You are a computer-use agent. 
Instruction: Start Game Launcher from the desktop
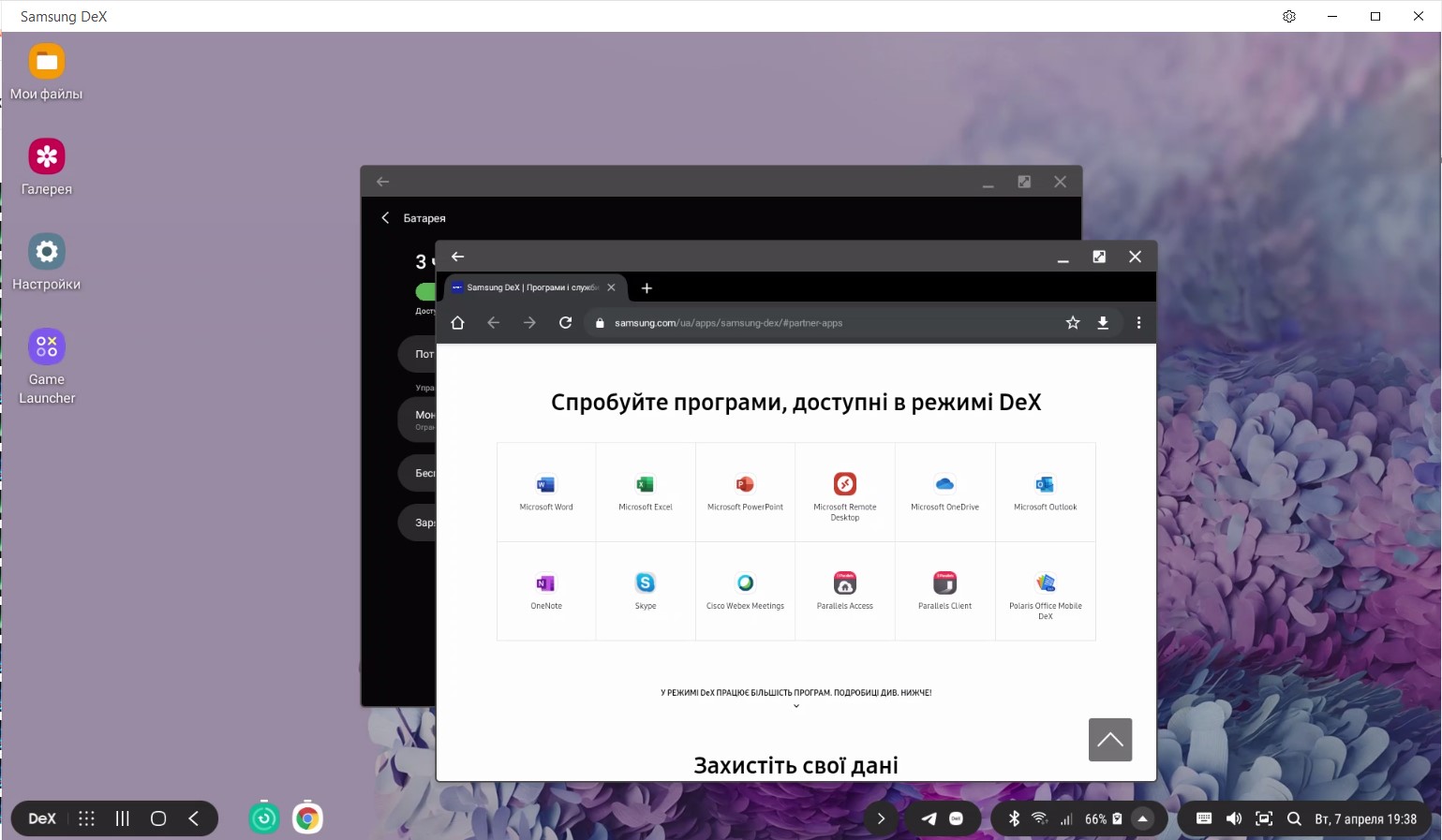[47, 366]
